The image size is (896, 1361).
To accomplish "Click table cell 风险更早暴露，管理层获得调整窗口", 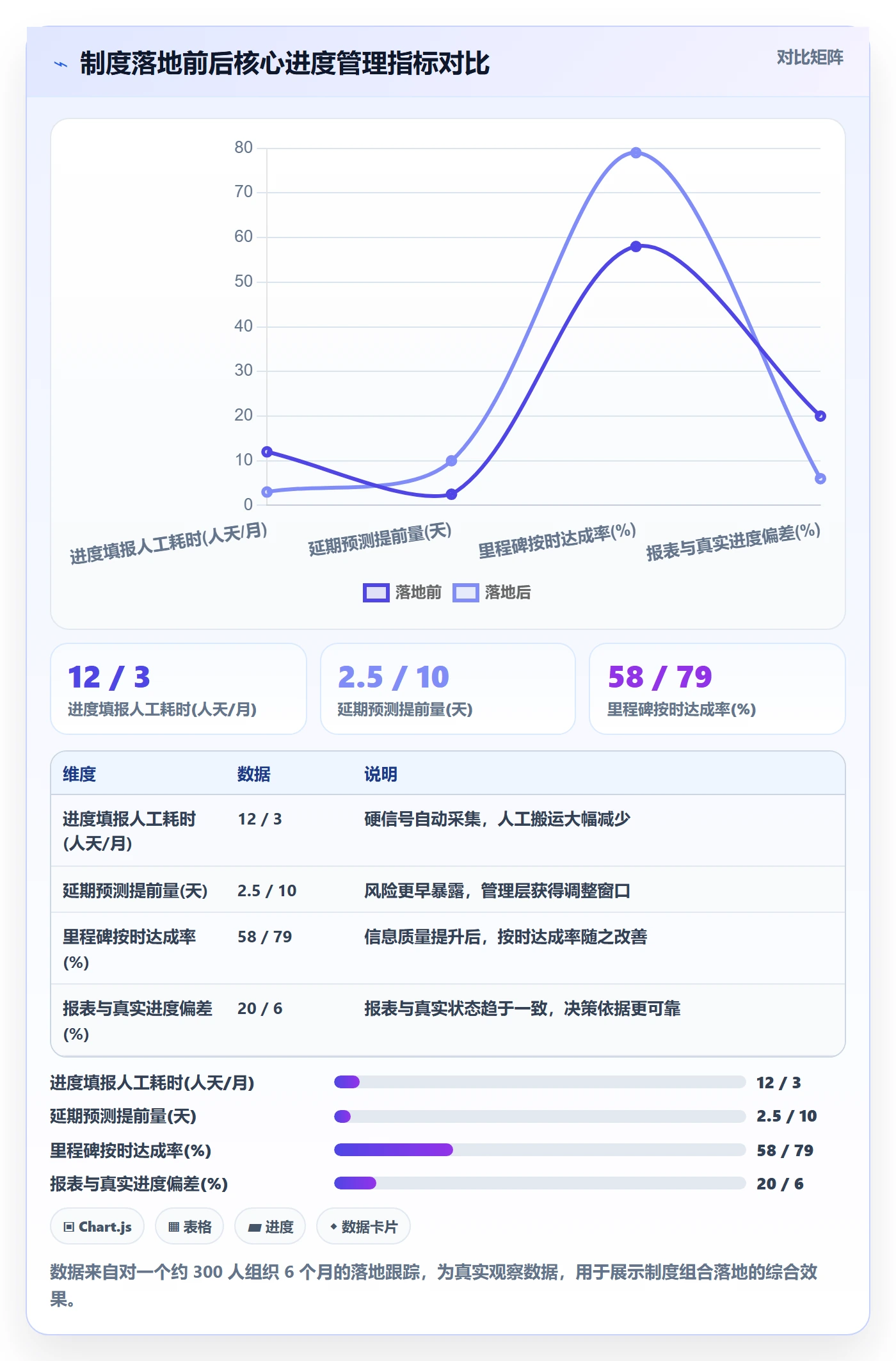I will [497, 890].
